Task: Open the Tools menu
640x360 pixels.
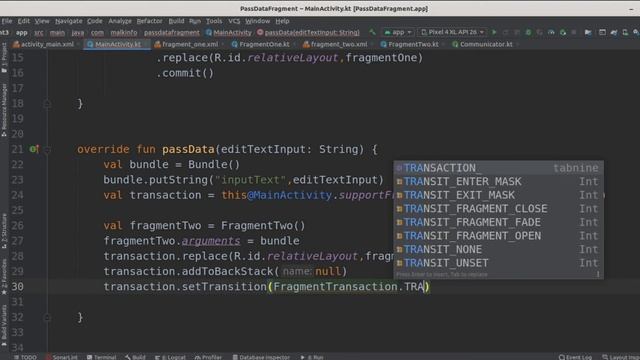Action: [x=214, y=21]
